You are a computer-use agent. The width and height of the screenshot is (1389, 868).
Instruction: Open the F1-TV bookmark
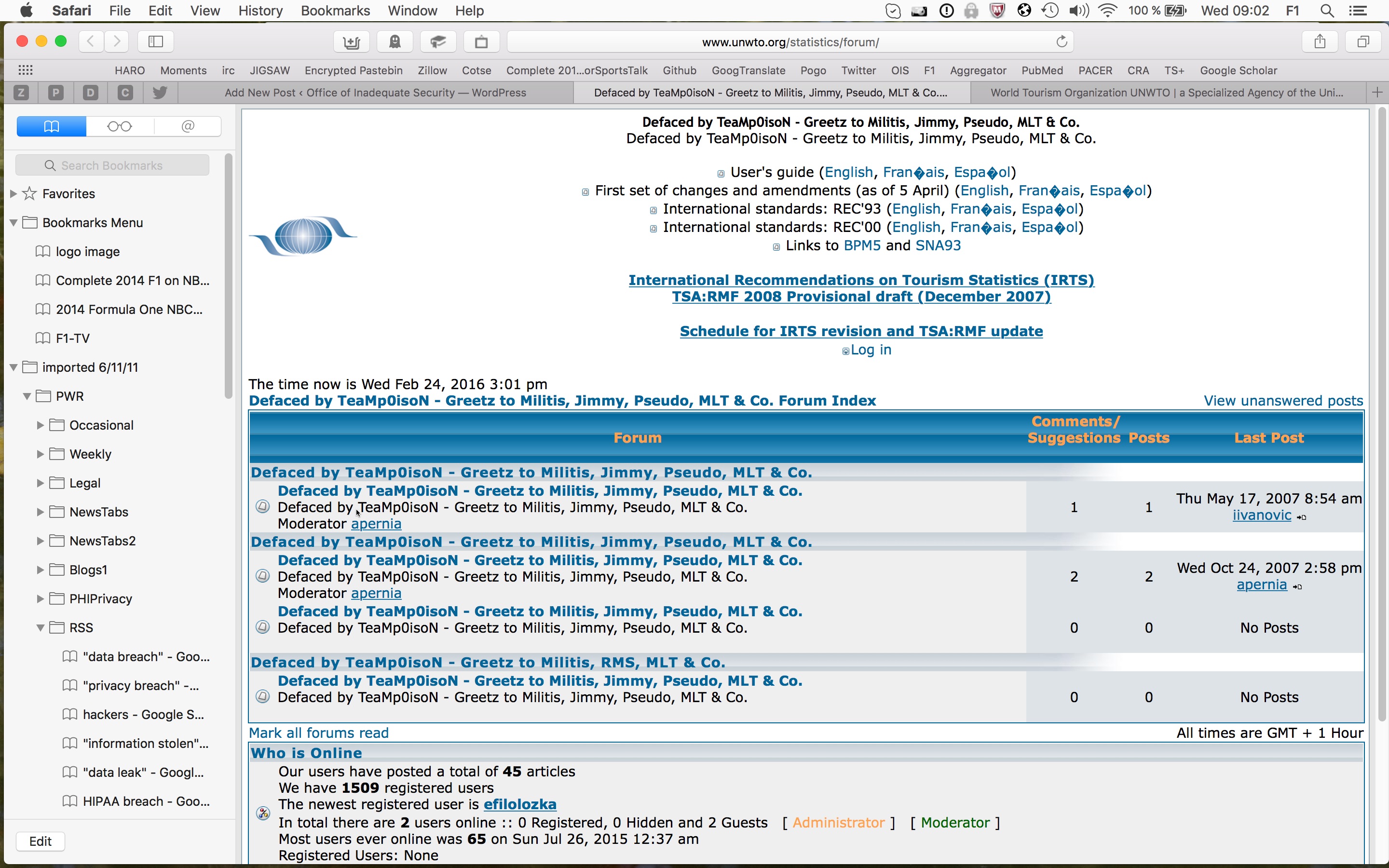pyautogui.click(x=72, y=338)
